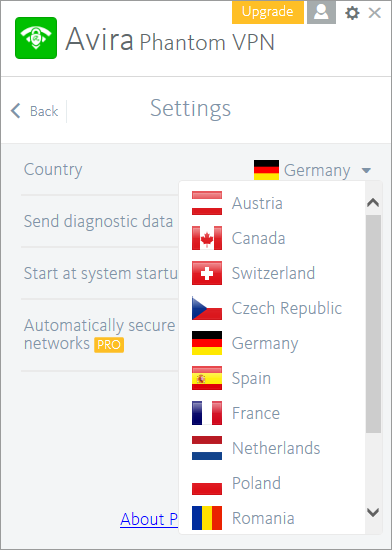392x550 pixels.
Task: Expand the Country dropdown arrow next to Germany
Action: pyautogui.click(x=366, y=170)
